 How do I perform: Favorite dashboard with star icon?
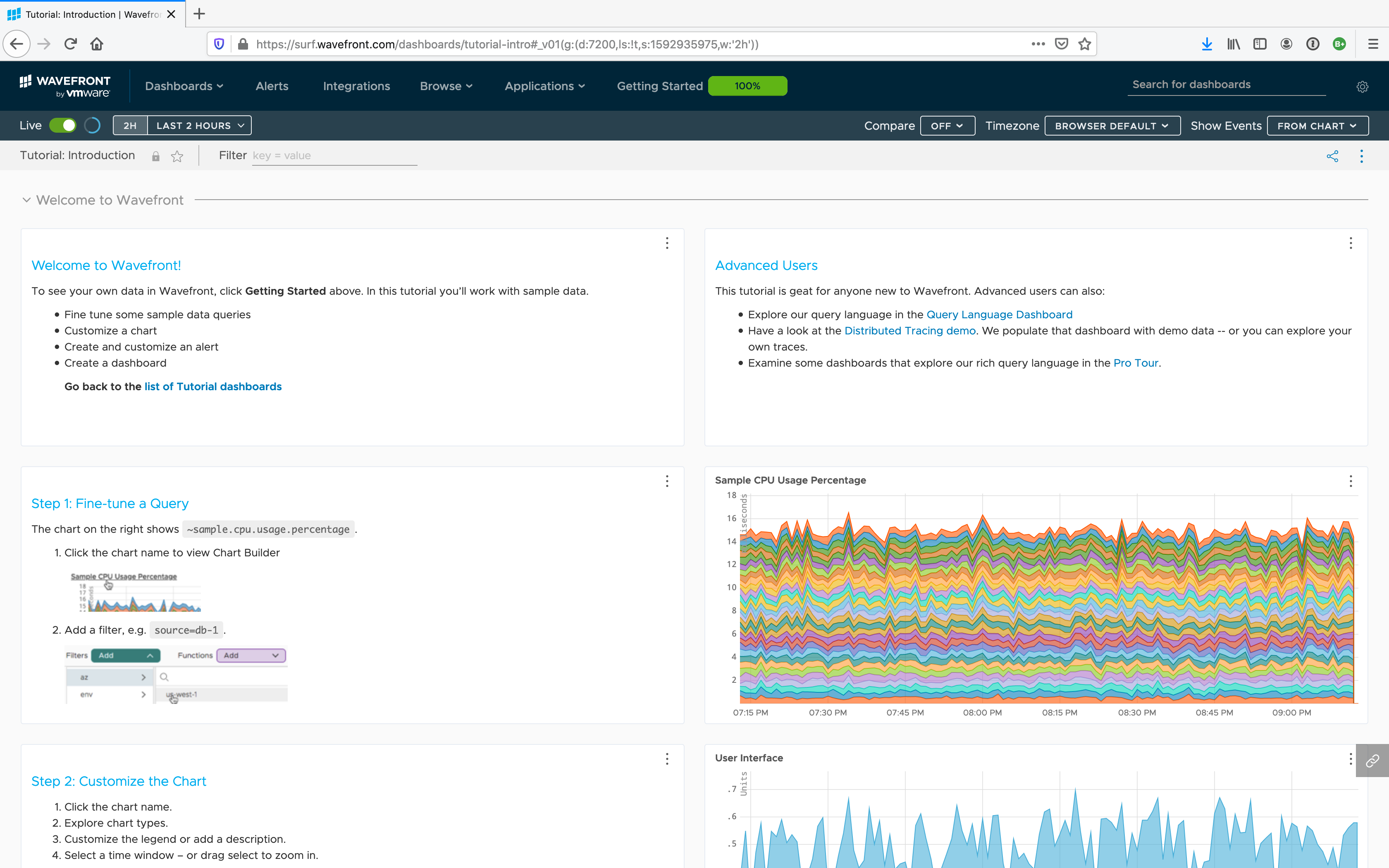click(177, 156)
